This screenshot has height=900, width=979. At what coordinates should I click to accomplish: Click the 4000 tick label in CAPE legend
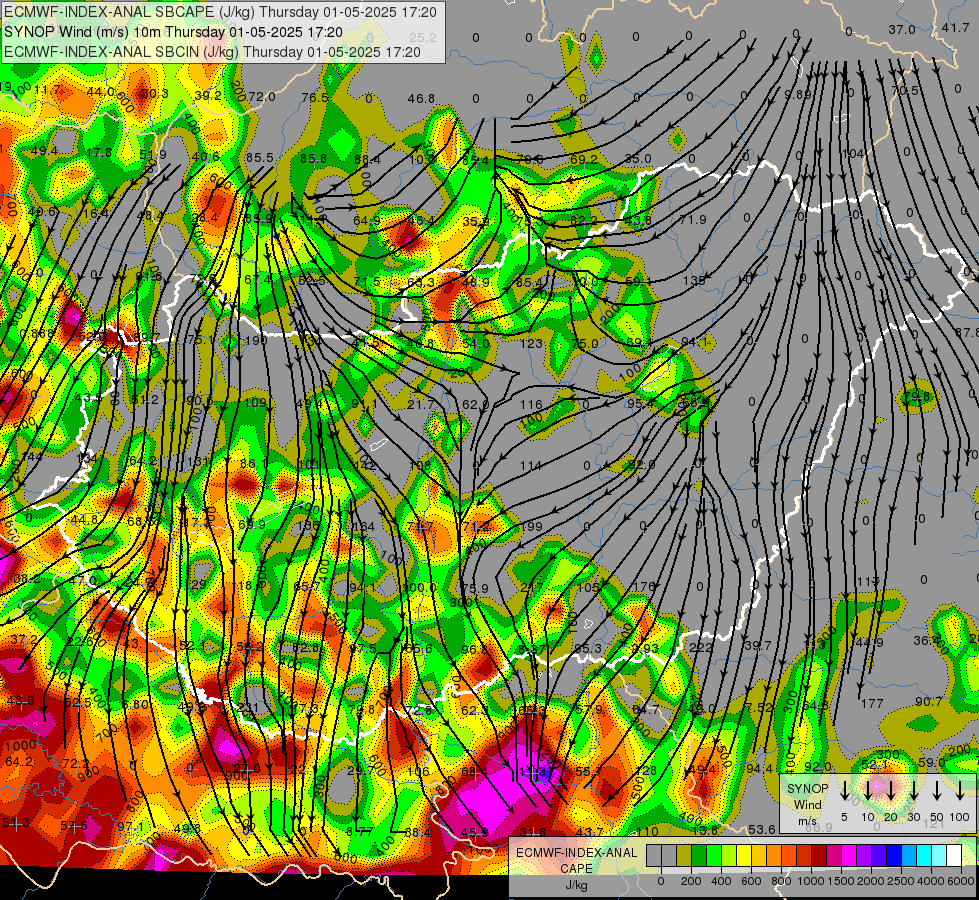(x=931, y=881)
